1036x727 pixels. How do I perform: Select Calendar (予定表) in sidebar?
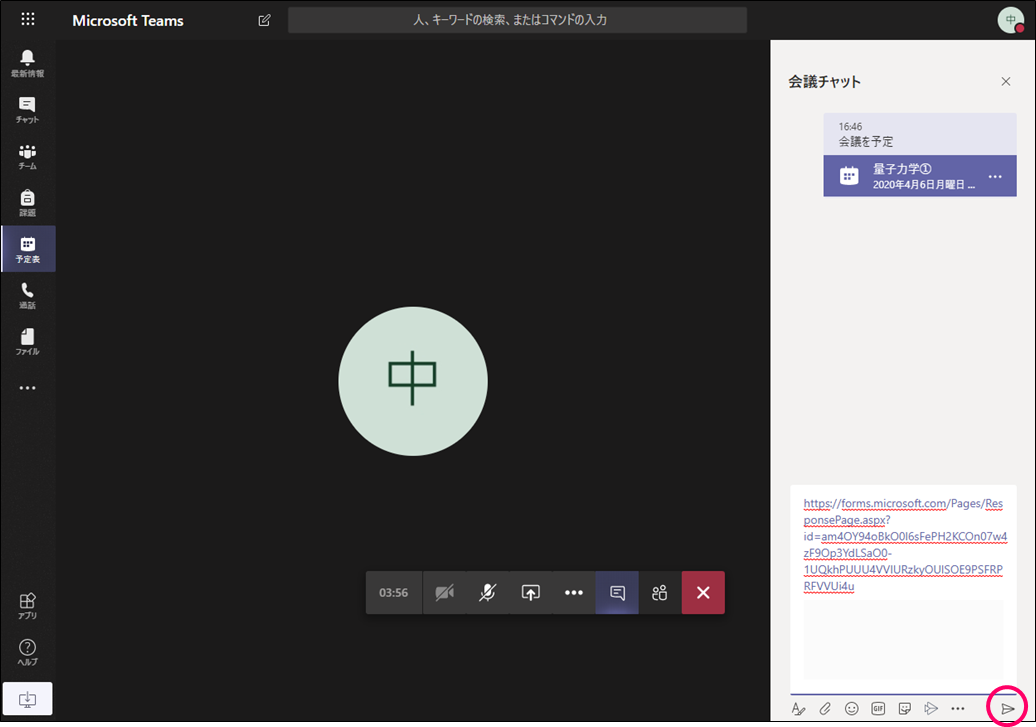click(x=28, y=249)
